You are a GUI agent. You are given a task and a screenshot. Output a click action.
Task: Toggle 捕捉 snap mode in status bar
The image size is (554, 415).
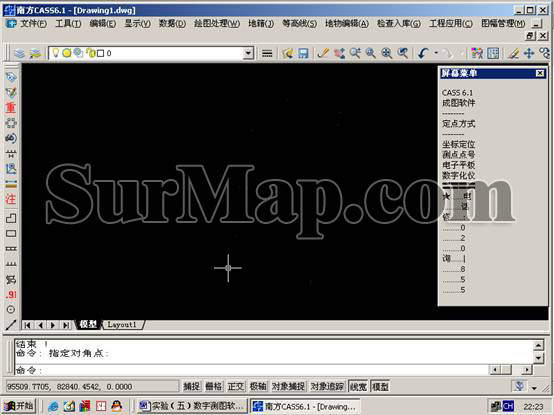pyautogui.click(x=192, y=386)
